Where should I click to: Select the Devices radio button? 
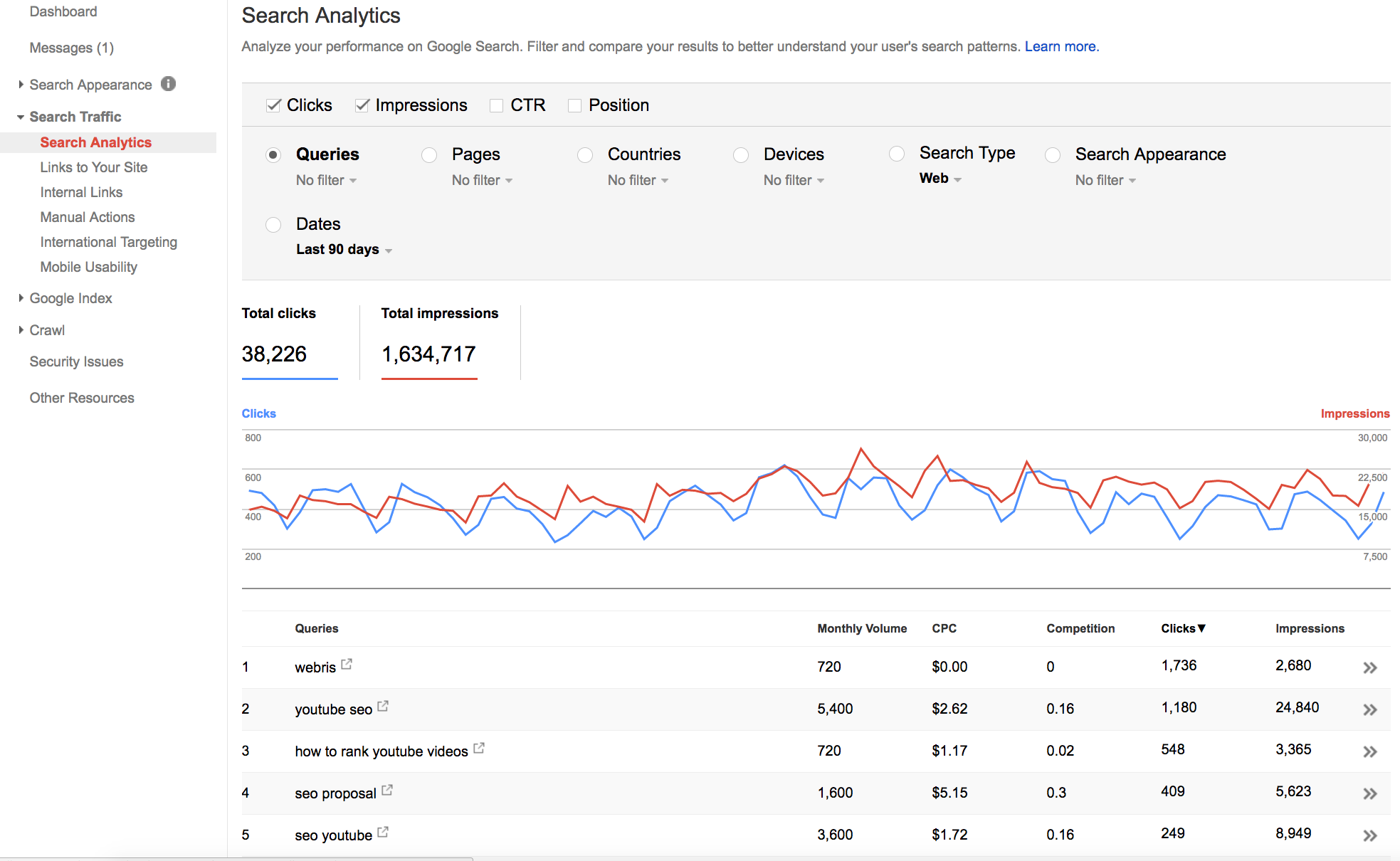[x=741, y=155]
